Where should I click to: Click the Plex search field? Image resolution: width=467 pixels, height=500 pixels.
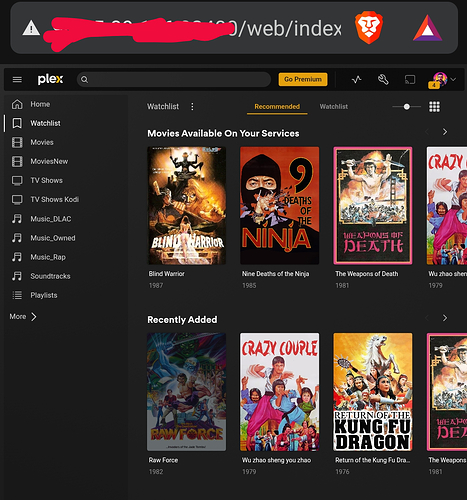click(x=174, y=79)
